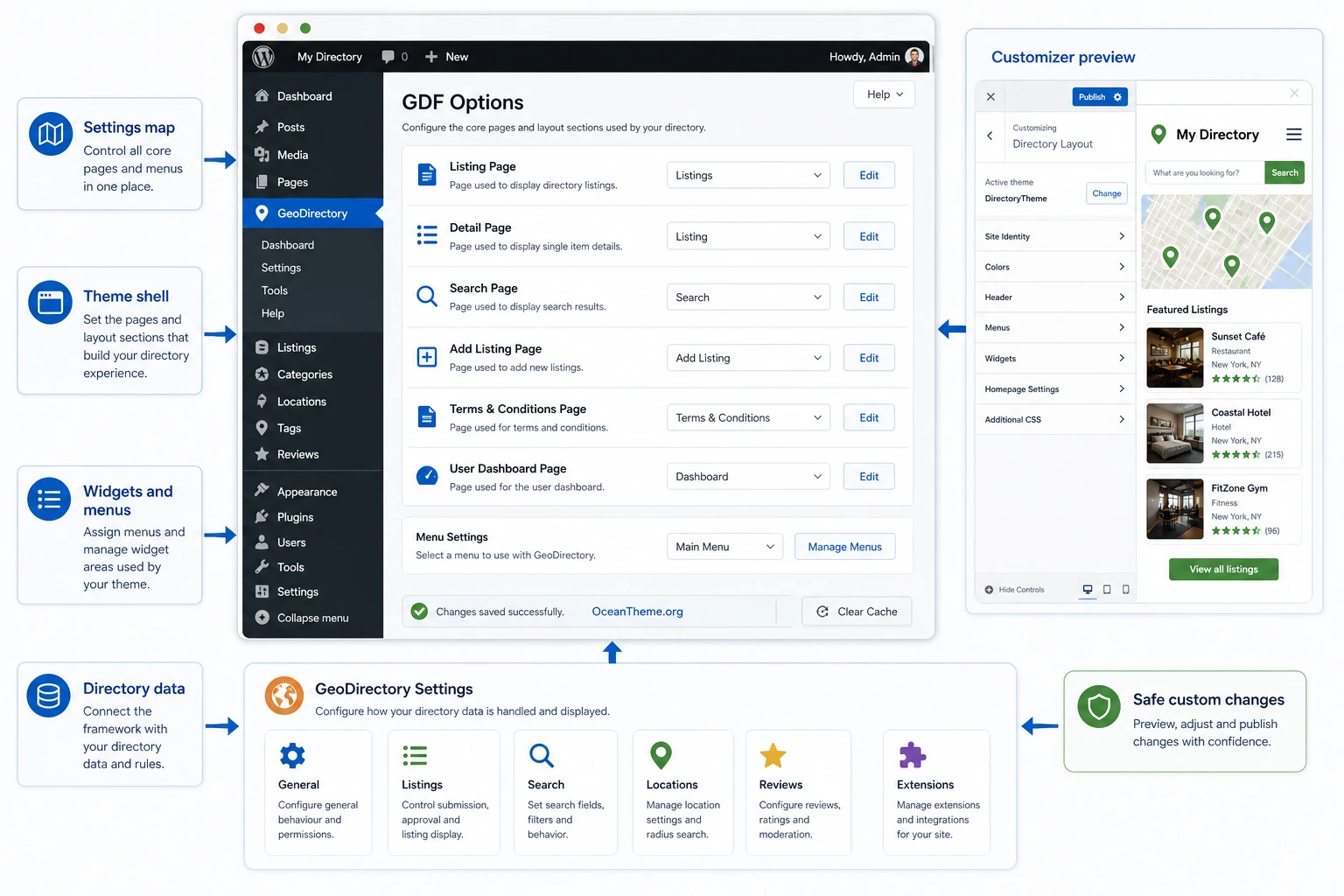The width and height of the screenshot is (1344, 896).
Task: Open the Listing Page dropdown
Action: tap(748, 175)
